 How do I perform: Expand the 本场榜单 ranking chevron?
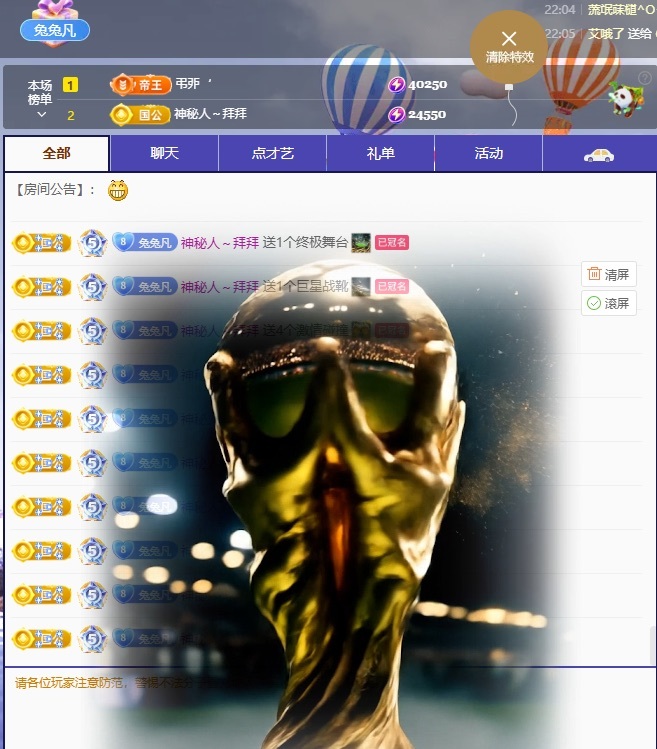click(42, 115)
